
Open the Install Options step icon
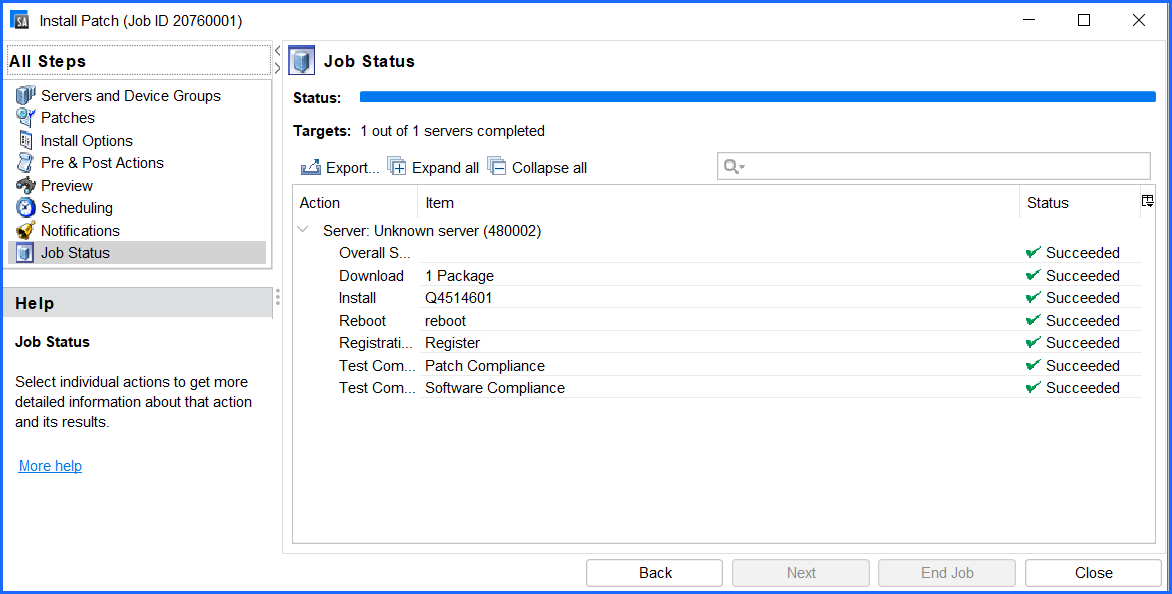28,140
